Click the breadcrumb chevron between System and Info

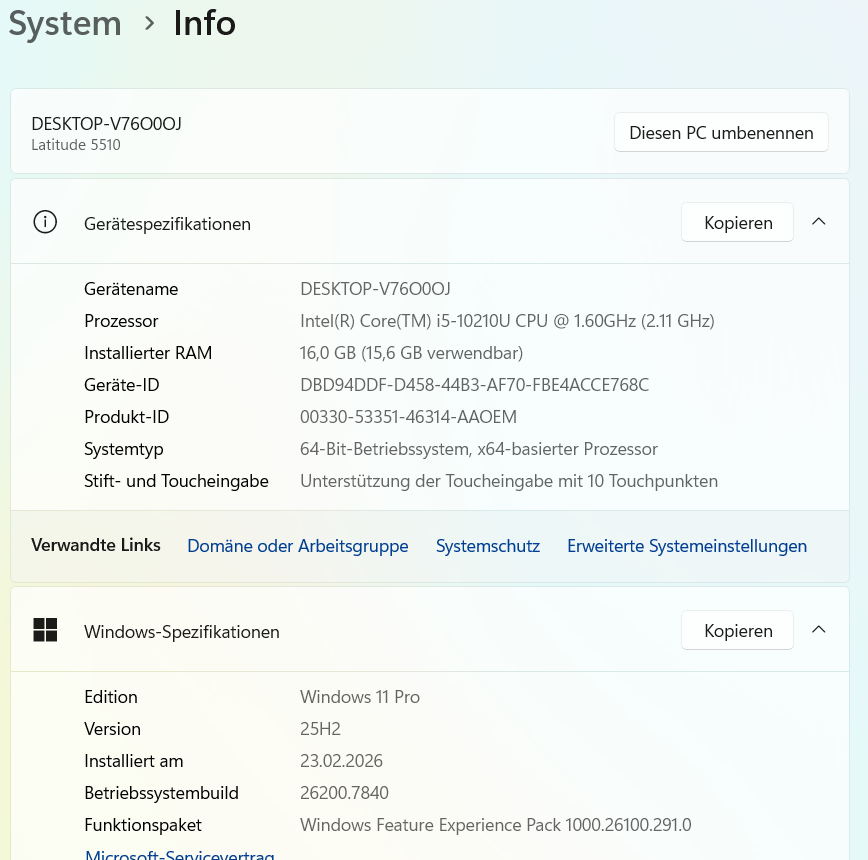[148, 23]
